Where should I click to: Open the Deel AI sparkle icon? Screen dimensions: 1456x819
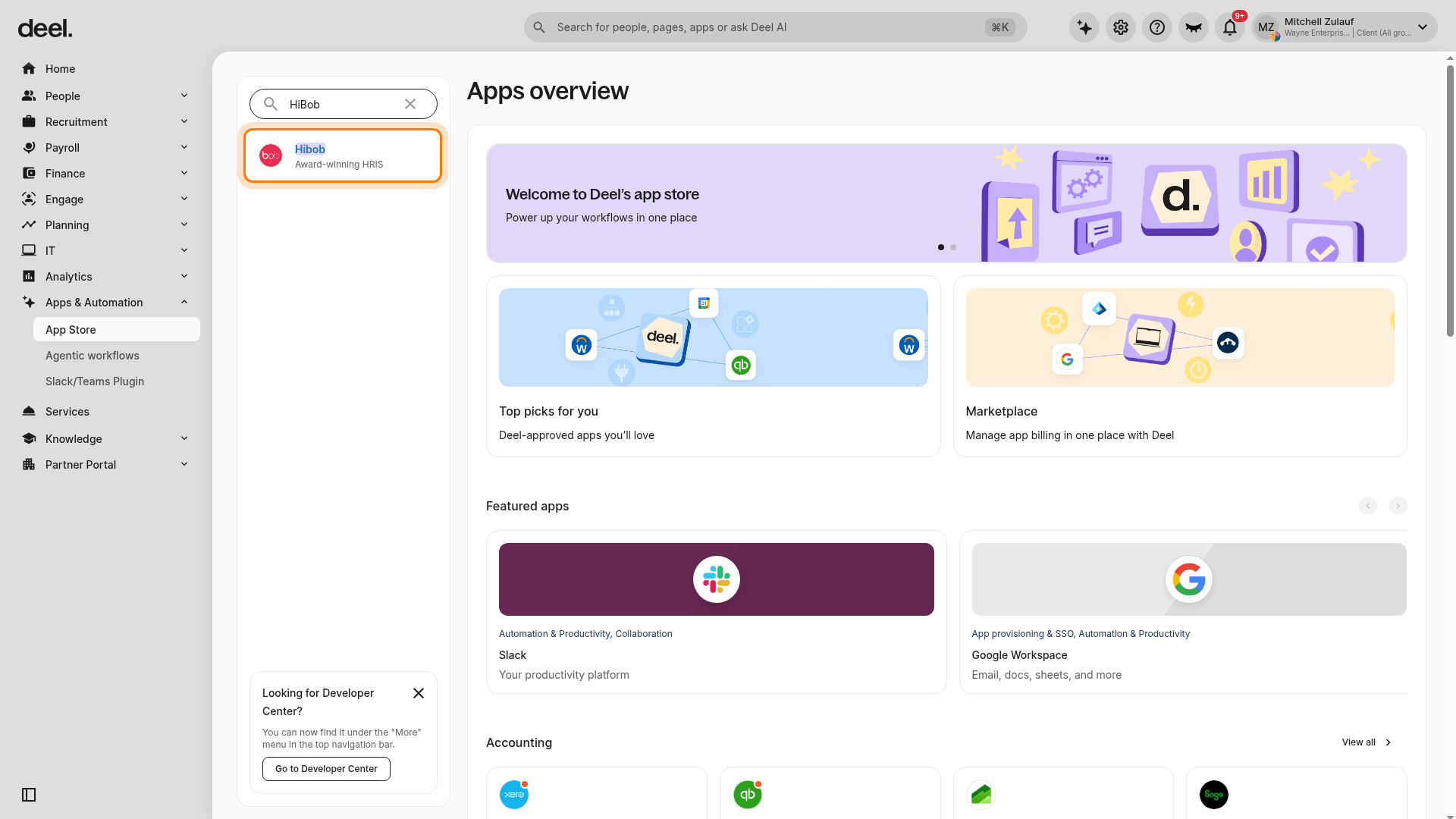[x=1084, y=27]
